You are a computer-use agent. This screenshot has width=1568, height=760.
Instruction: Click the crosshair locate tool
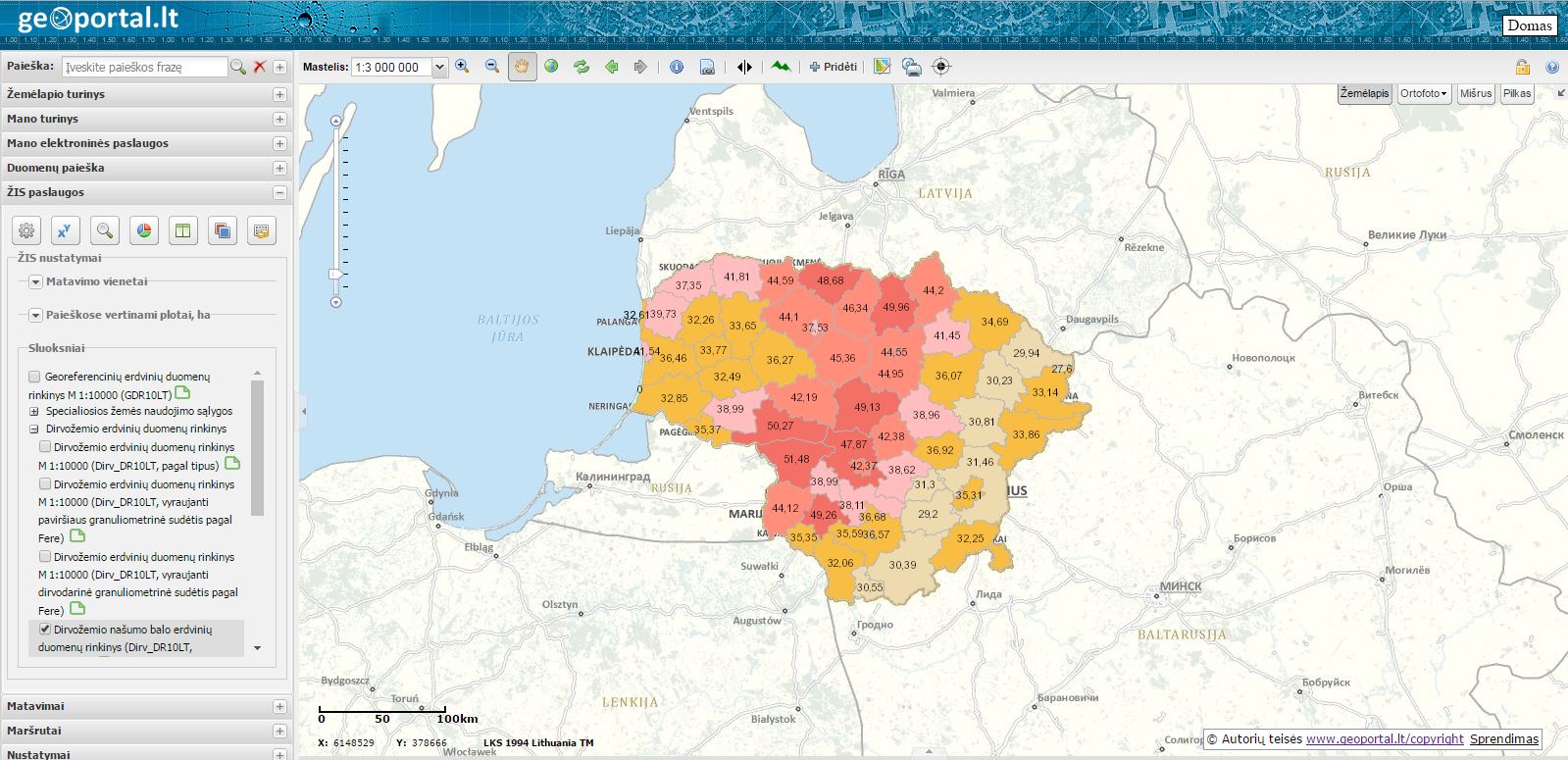[x=941, y=67]
